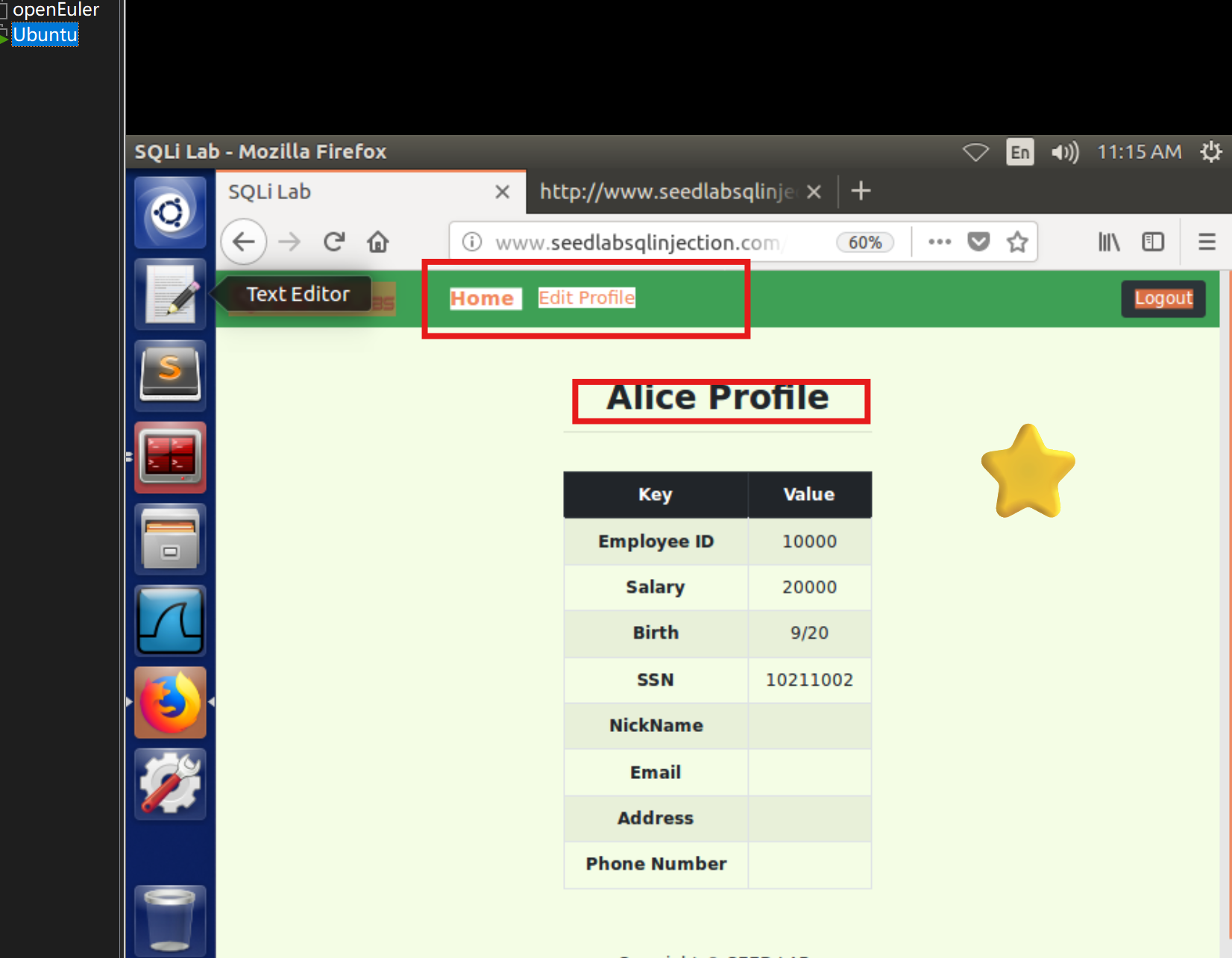Launch Wireshark from the dock
The image size is (1232, 958).
170,620
